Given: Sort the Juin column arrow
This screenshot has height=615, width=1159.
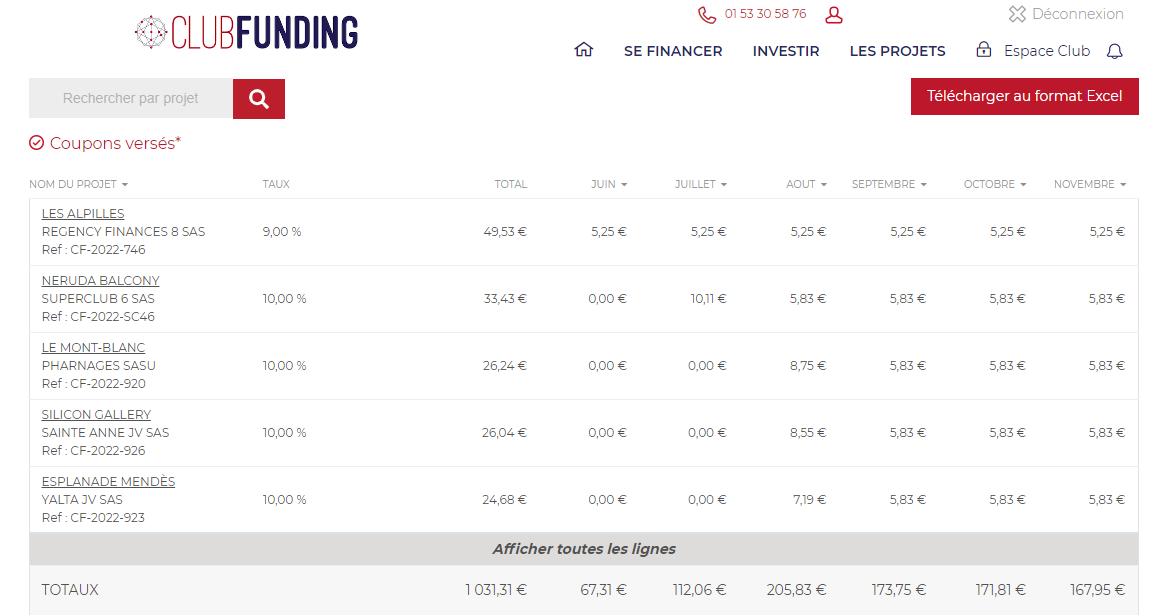Looking at the screenshot, I should coord(624,185).
